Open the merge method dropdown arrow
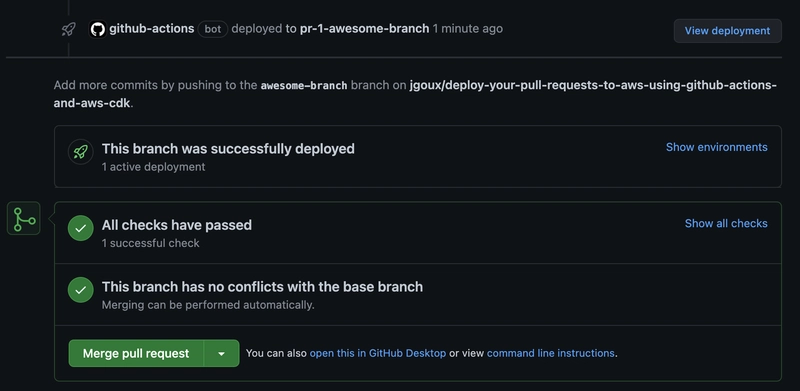This screenshot has width=800, height=391. coord(221,353)
